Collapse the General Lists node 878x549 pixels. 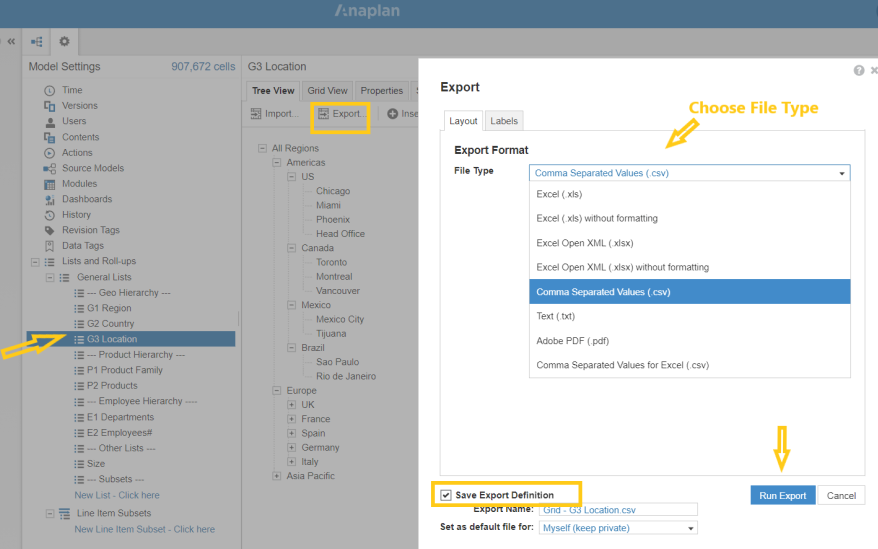coord(50,277)
